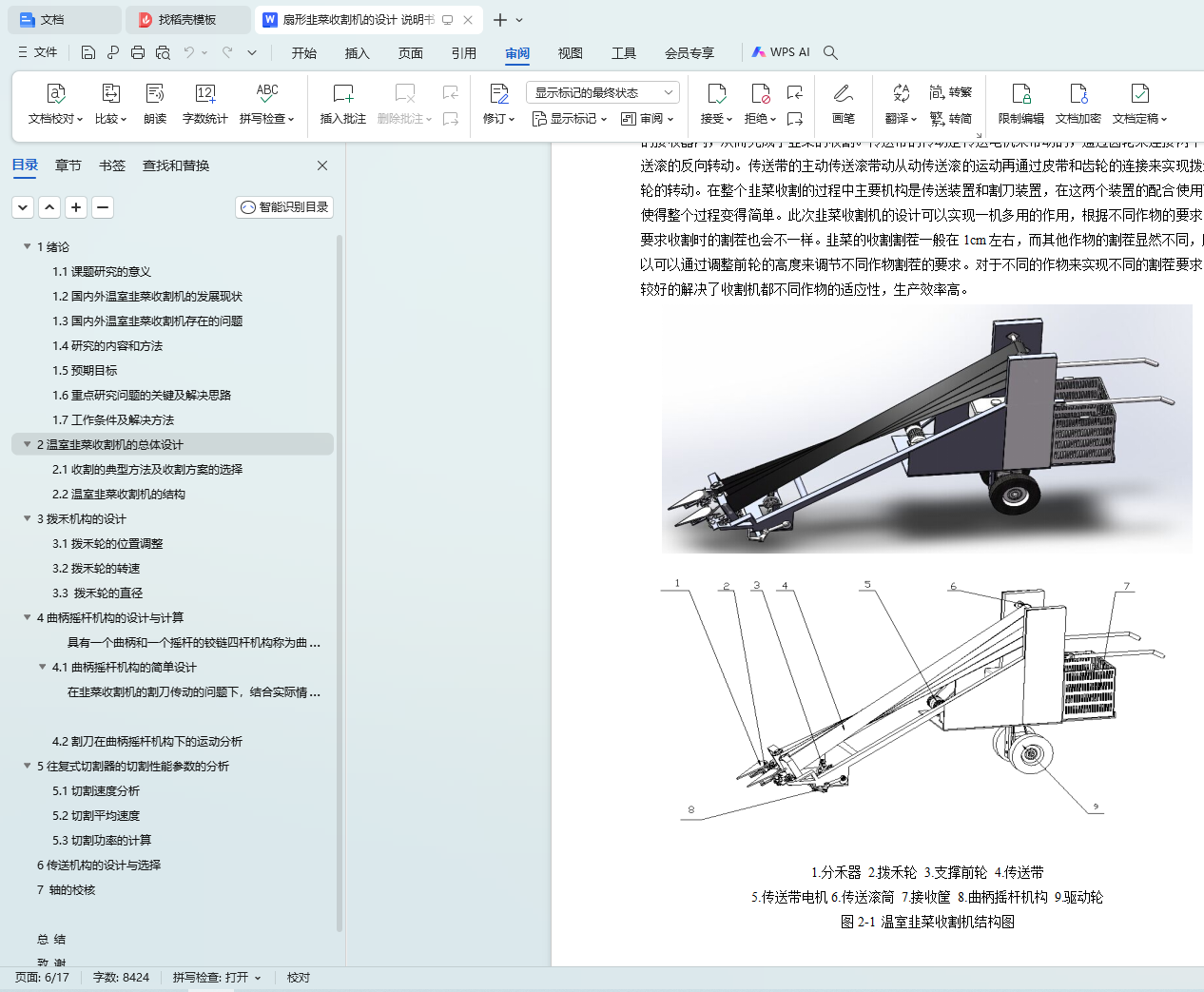Collapse the 1 绪论 outline section
Viewport: 1204px width, 992px height.
coord(27,246)
